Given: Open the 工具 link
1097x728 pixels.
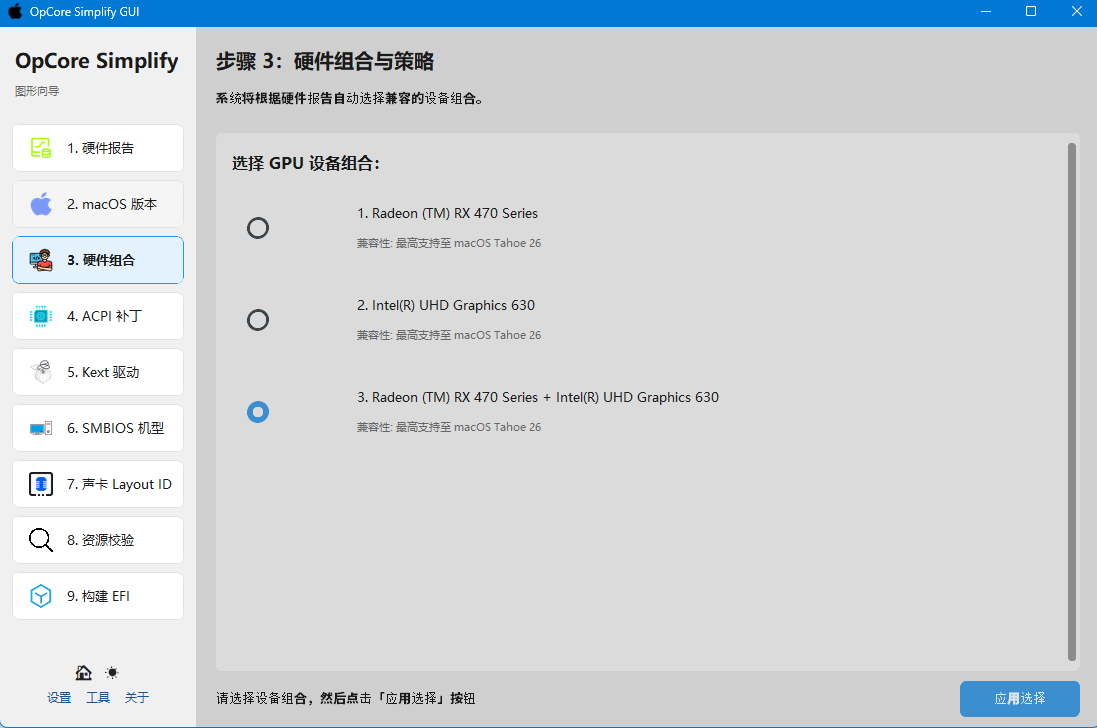Looking at the screenshot, I should click(98, 698).
